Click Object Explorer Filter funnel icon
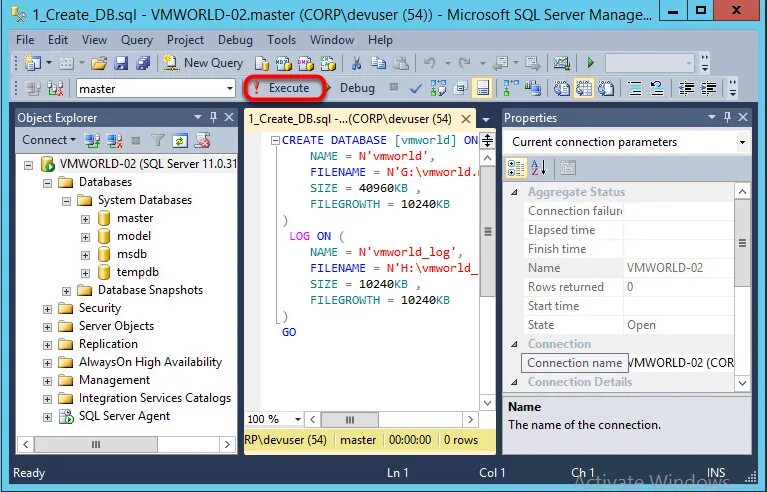 coord(158,141)
